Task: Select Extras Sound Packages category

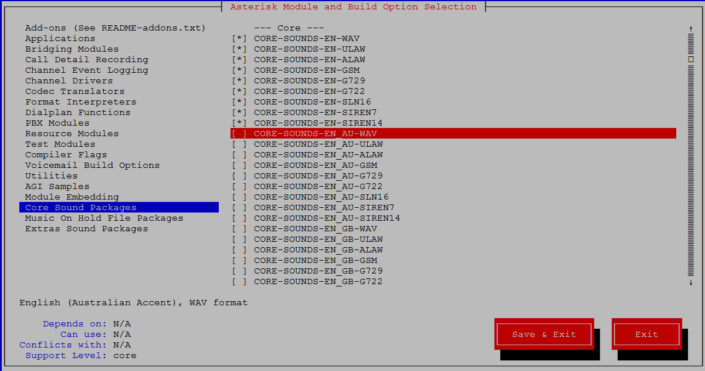Action: pyautogui.click(x=87, y=229)
